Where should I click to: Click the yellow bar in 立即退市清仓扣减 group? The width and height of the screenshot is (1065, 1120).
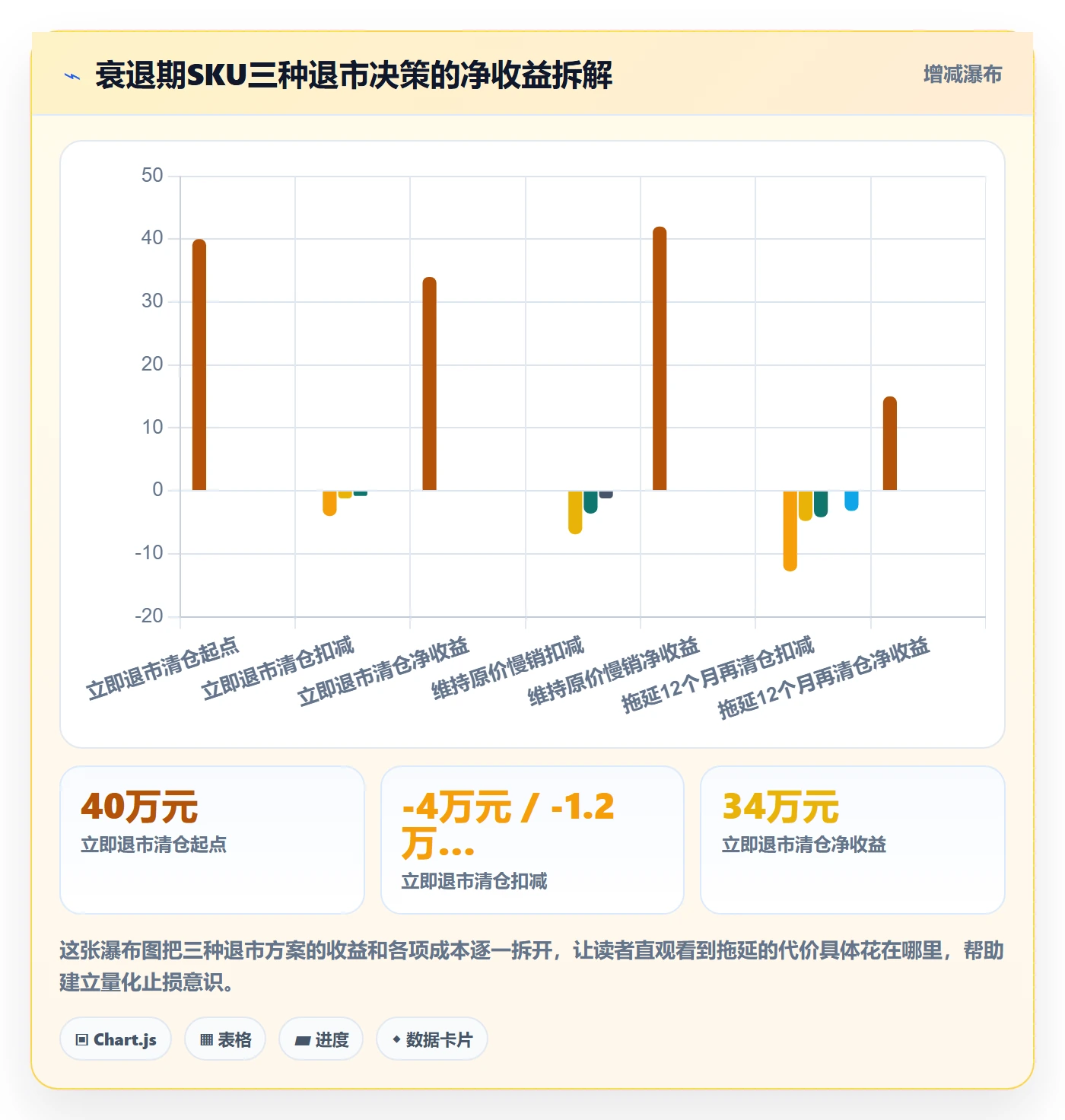point(345,494)
